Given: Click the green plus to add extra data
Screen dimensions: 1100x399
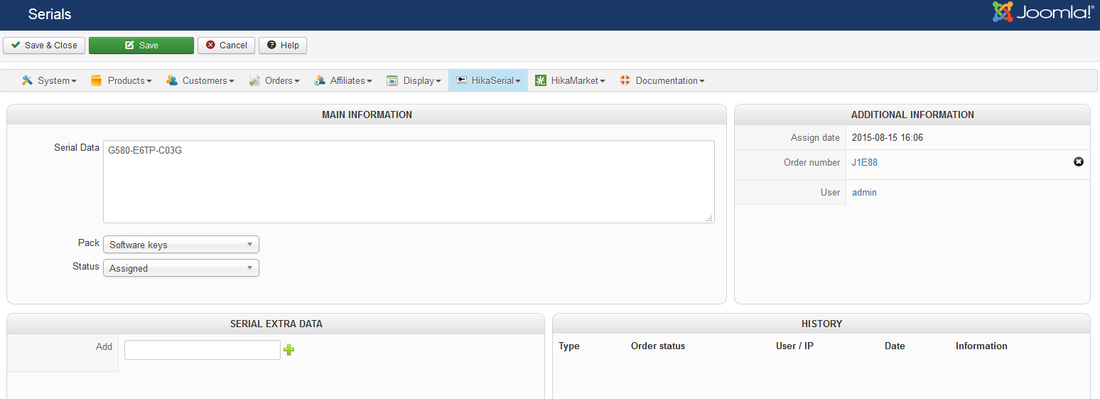Looking at the screenshot, I should pos(288,350).
